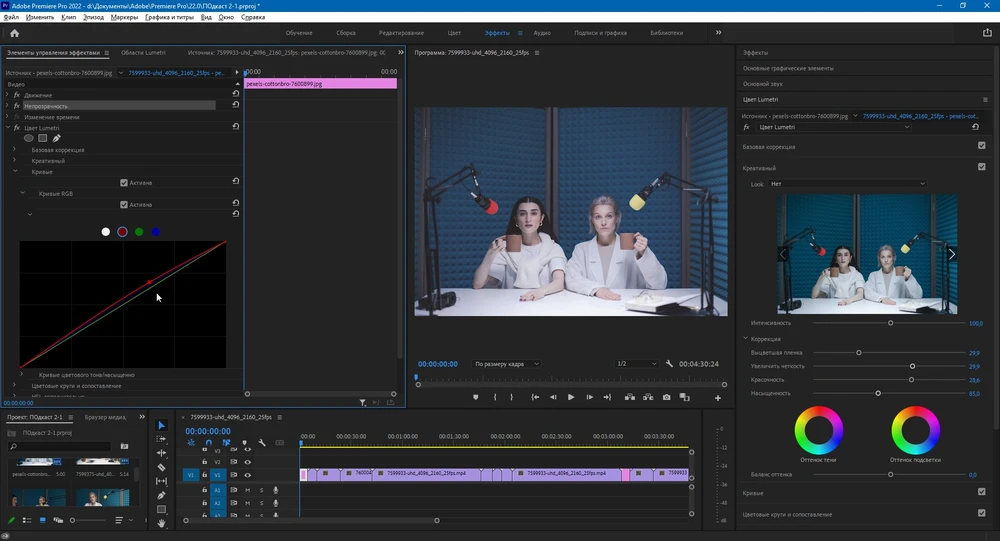
Task: Play the program monitor
Action: tap(571, 397)
